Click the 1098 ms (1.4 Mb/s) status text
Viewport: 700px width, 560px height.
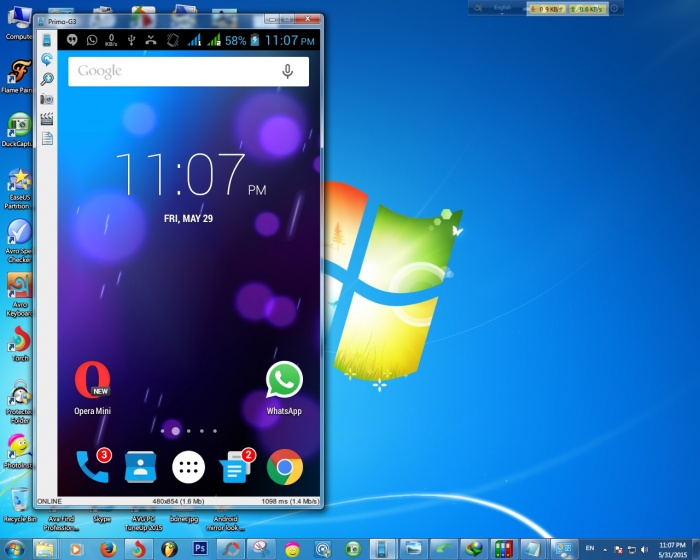(290, 501)
